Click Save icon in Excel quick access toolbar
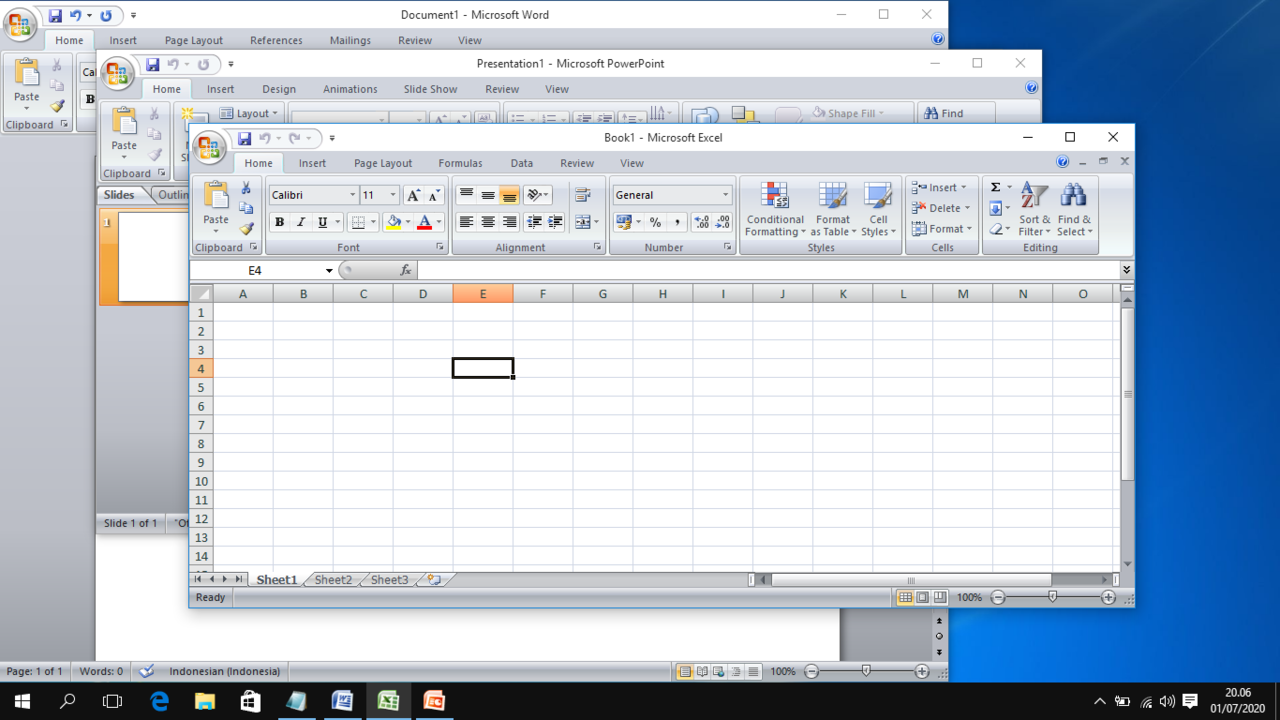 [243, 138]
